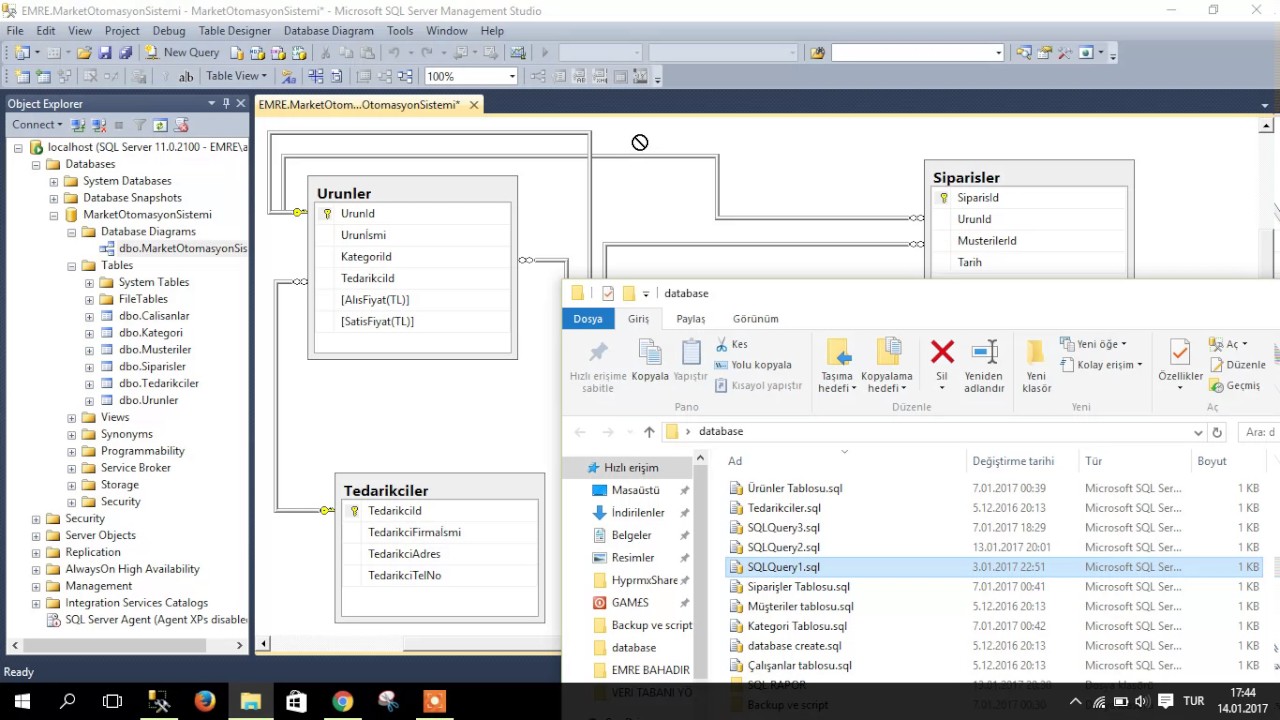Click the Cut scissors icon in SSMS toolbar

pos(326,52)
